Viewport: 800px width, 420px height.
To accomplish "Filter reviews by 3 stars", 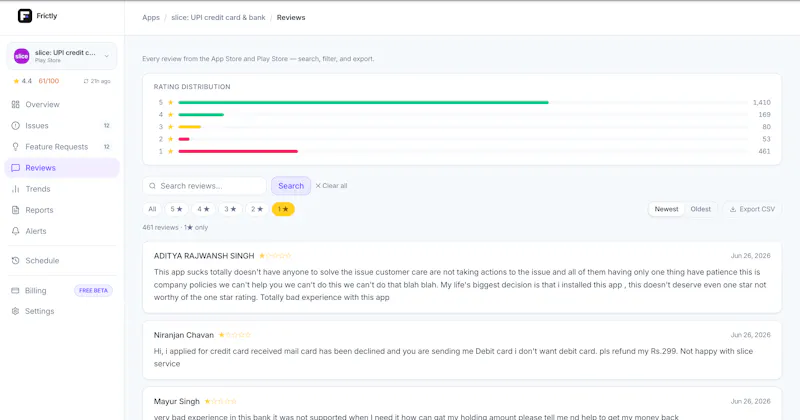I will [x=230, y=209].
